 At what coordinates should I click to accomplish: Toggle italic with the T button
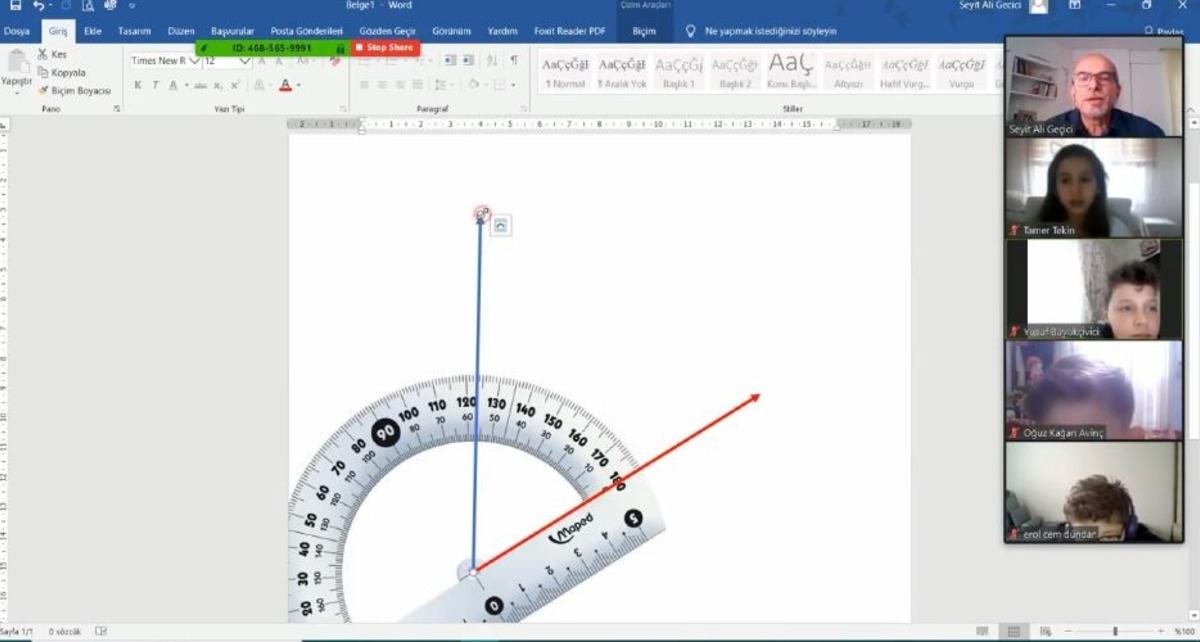[x=155, y=86]
